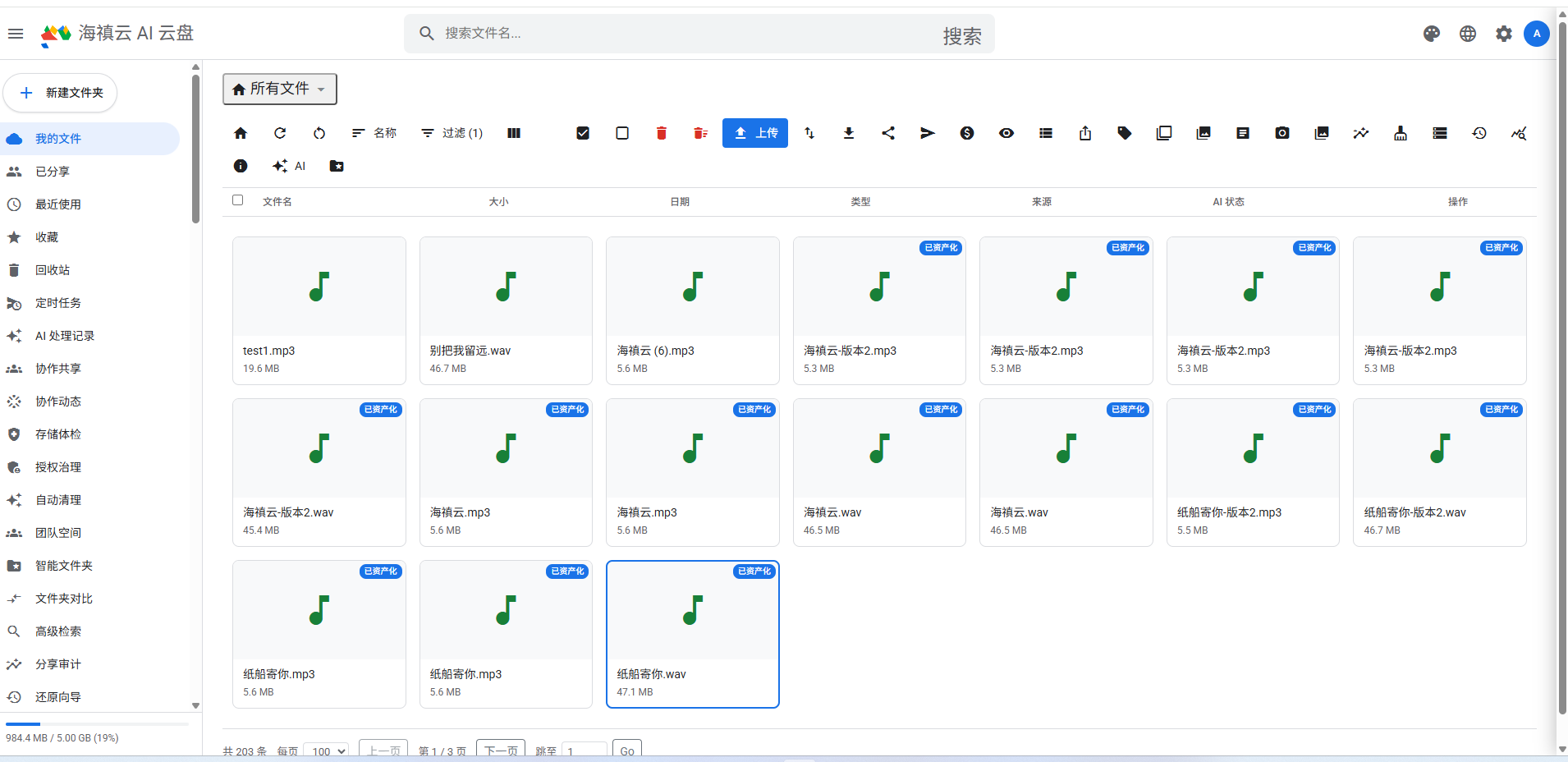Click the column view icon
The width and height of the screenshot is (1568, 762).
coord(514,133)
